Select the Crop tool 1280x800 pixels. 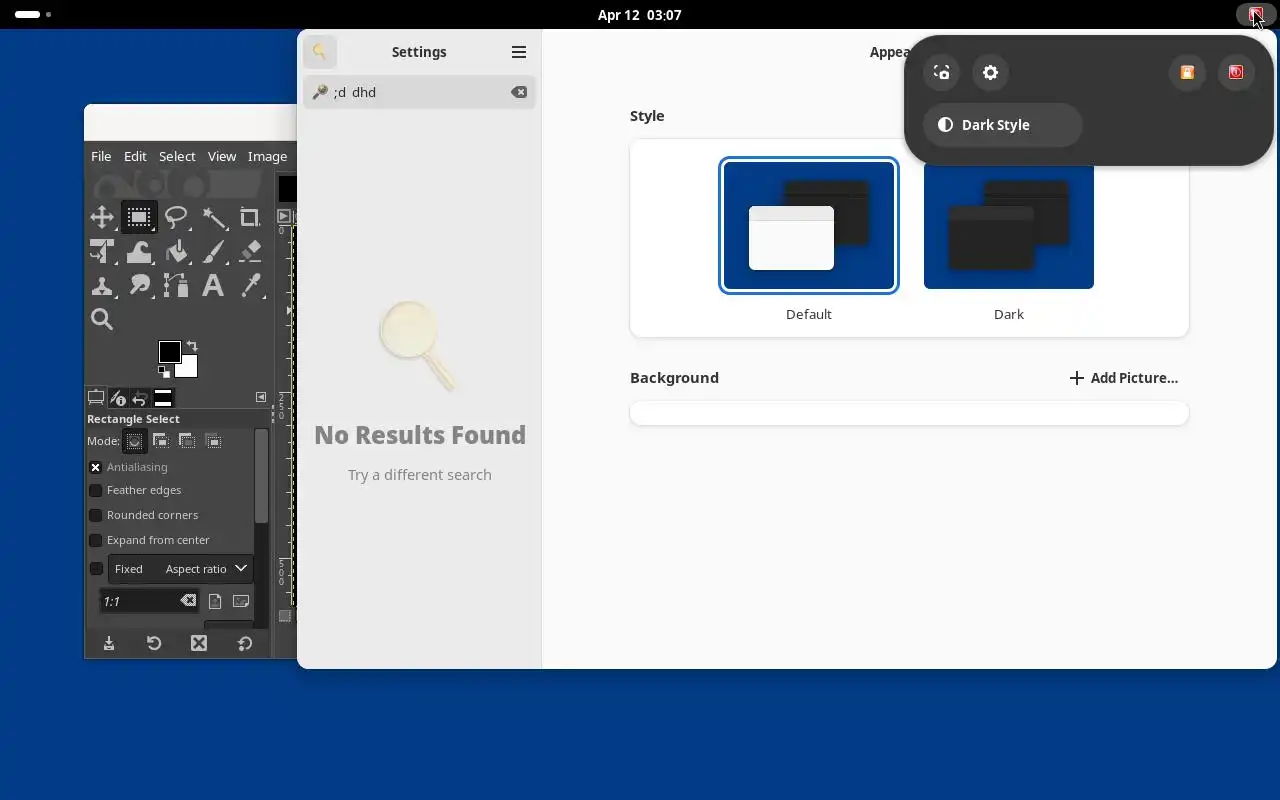(x=250, y=217)
